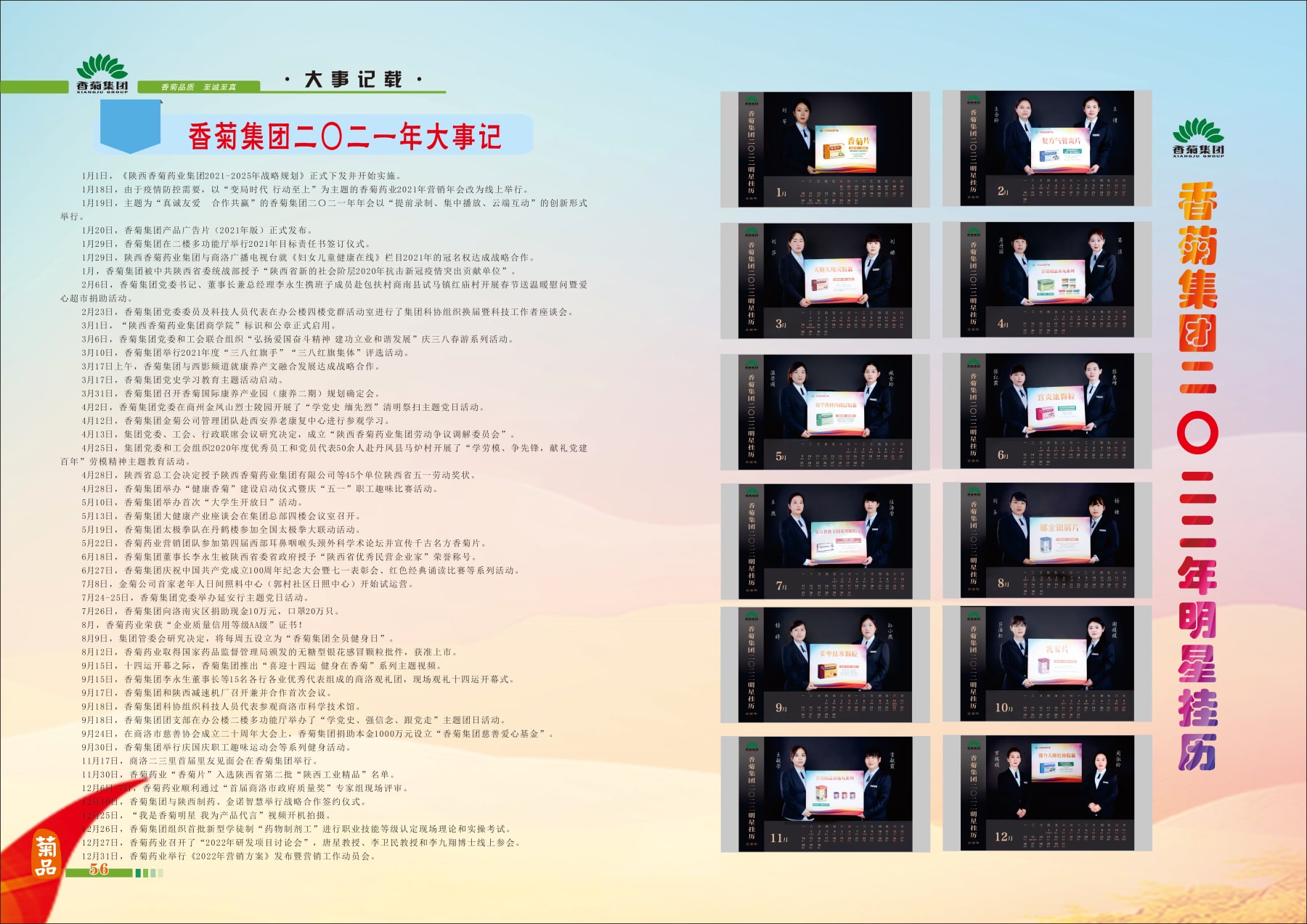1307x924 pixels.
Task: Open the 2月 calendar thumbnail
Action: pos(1047,148)
